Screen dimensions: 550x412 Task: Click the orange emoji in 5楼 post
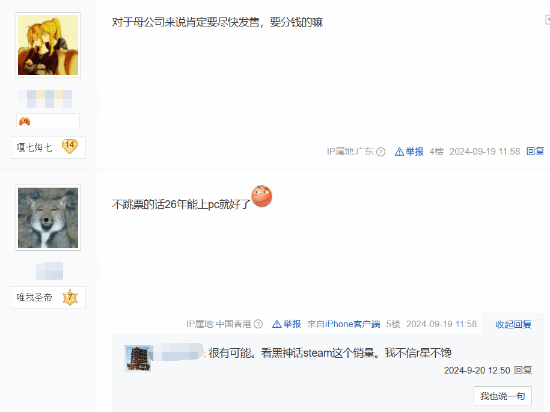coord(262,196)
